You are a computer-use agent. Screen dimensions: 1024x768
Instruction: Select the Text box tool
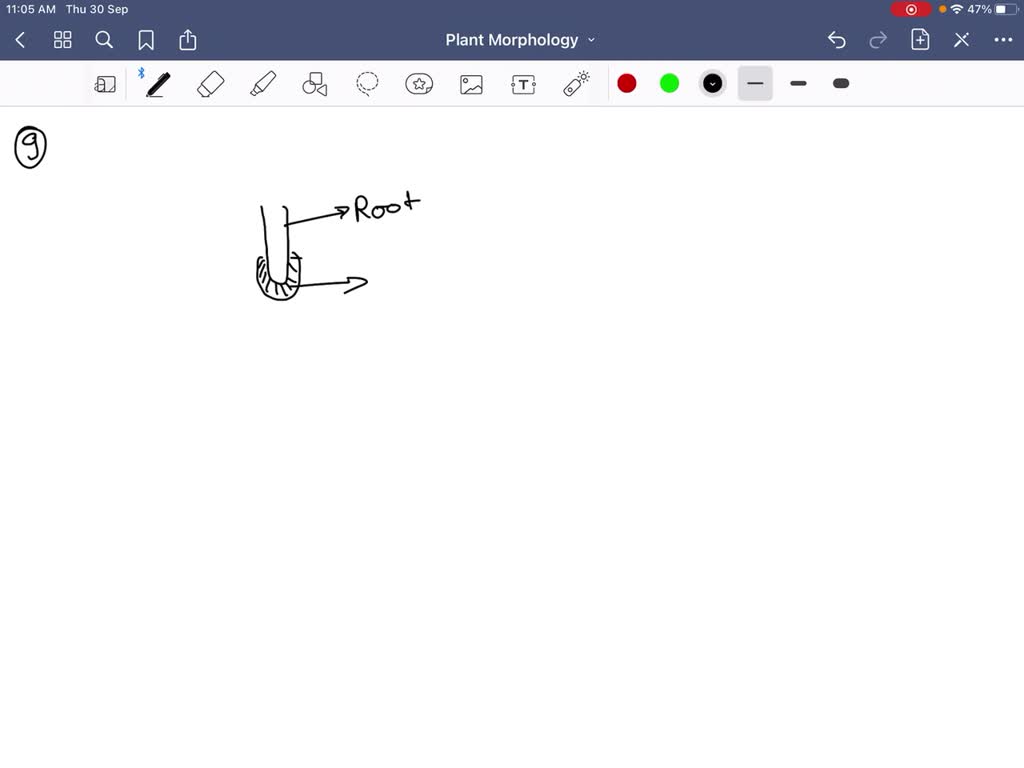click(x=523, y=84)
